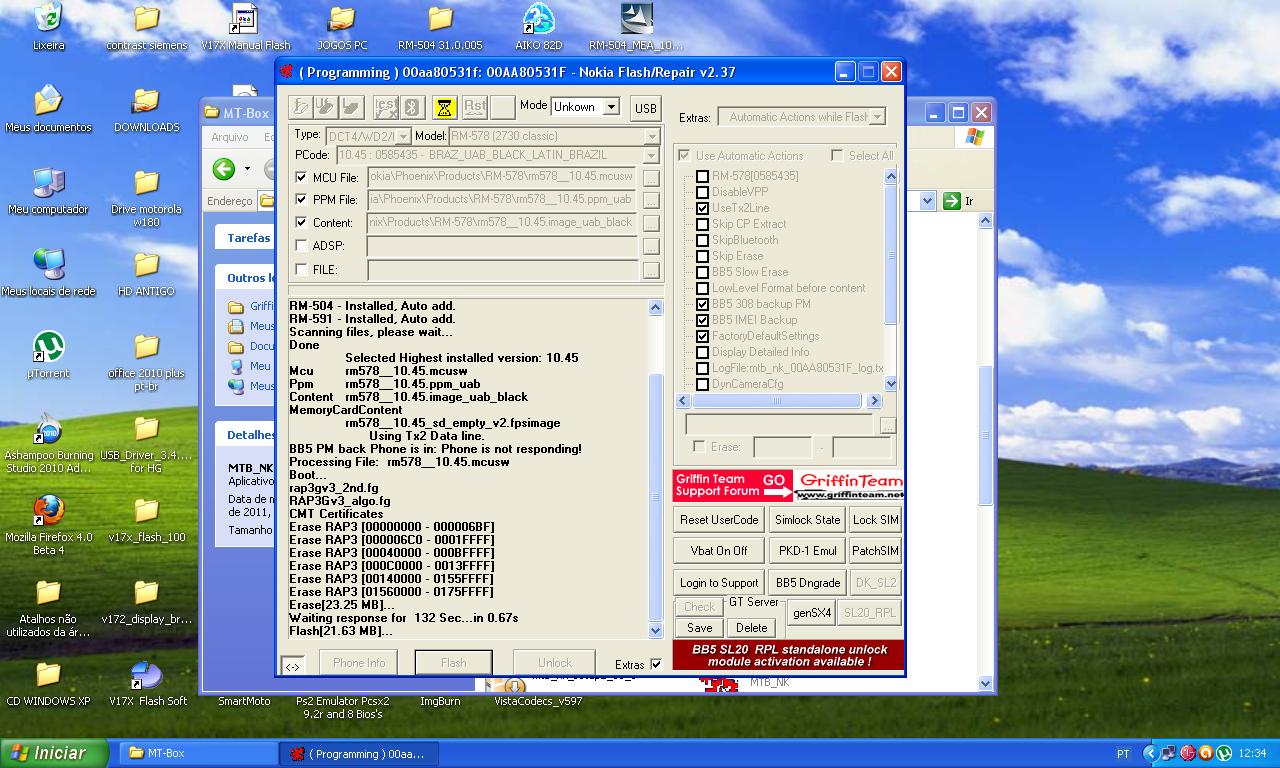Open the Lixeira recycle bin desktop icon
This screenshot has height=768, width=1280.
point(48,27)
